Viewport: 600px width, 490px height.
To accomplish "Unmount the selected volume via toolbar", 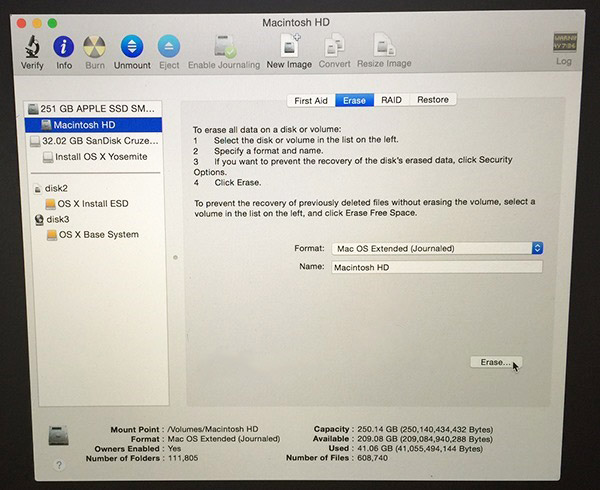I will point(132,46).
